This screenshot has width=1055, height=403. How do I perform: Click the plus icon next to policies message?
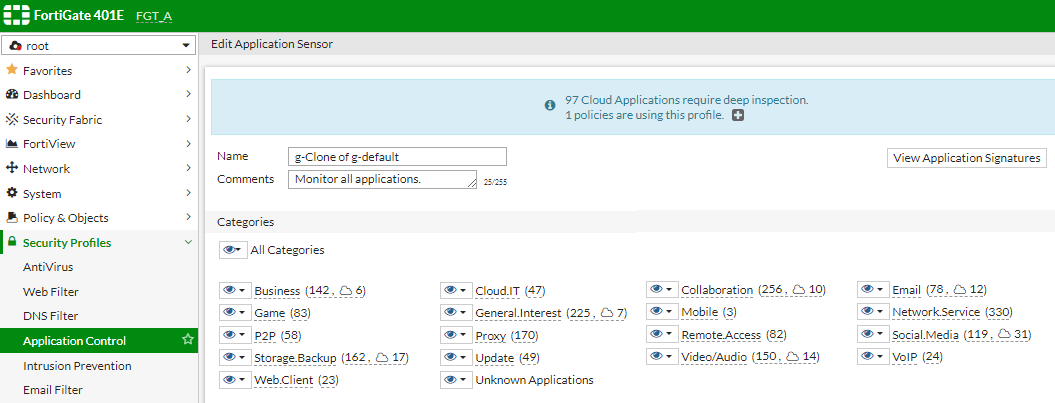(x=738, y=116)
